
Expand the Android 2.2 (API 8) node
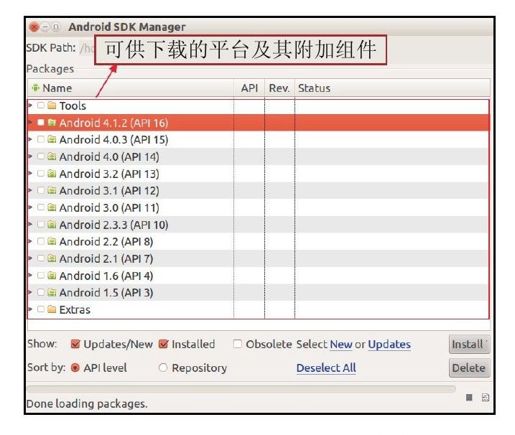point(30,241)
